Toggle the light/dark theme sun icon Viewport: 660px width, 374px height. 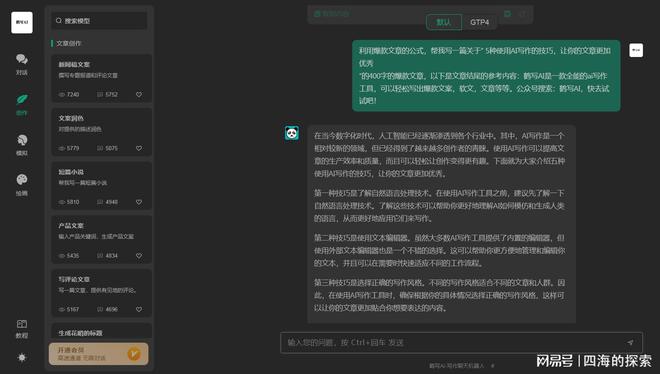[22, 357]
